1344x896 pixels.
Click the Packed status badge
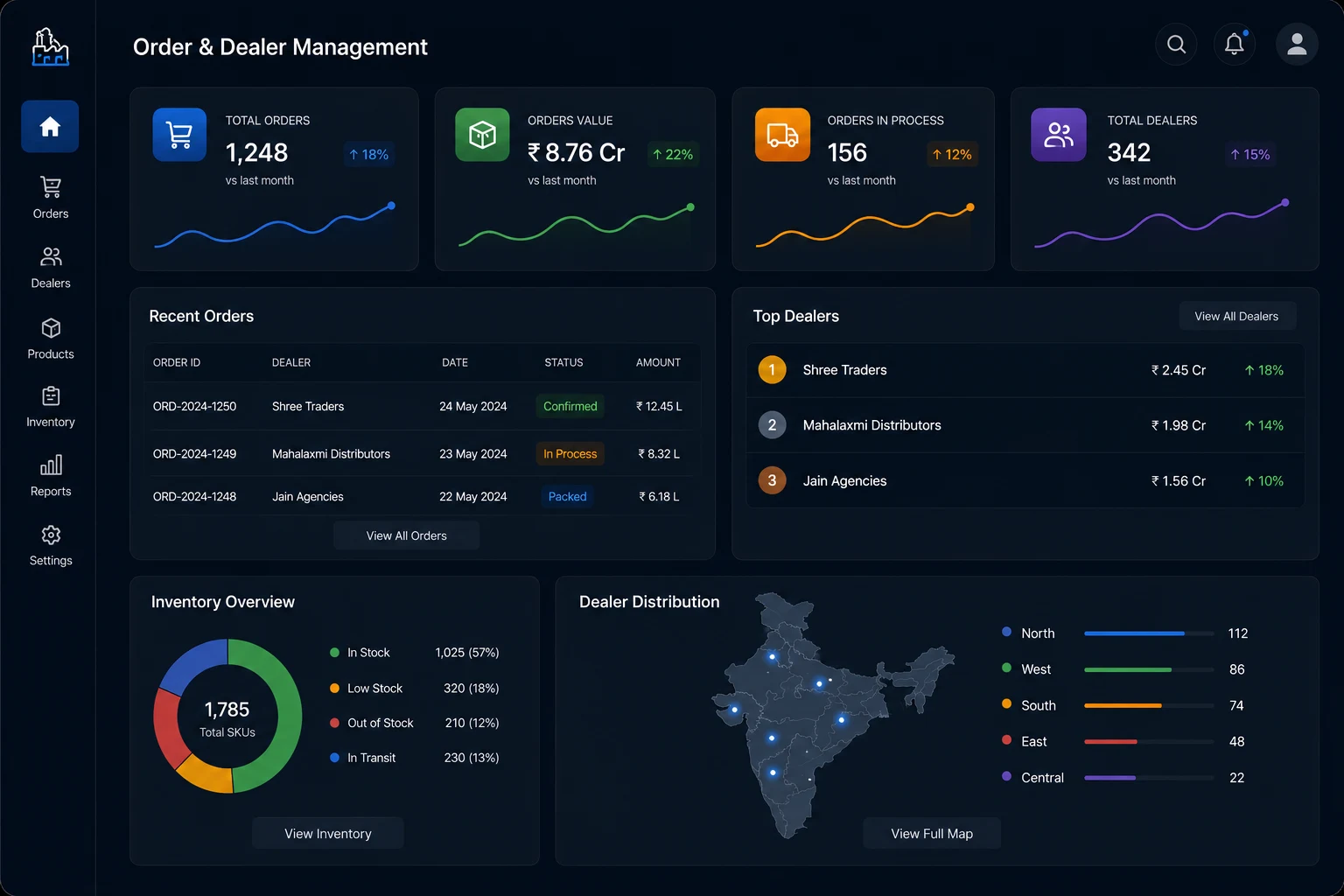[x=567, y=496]
